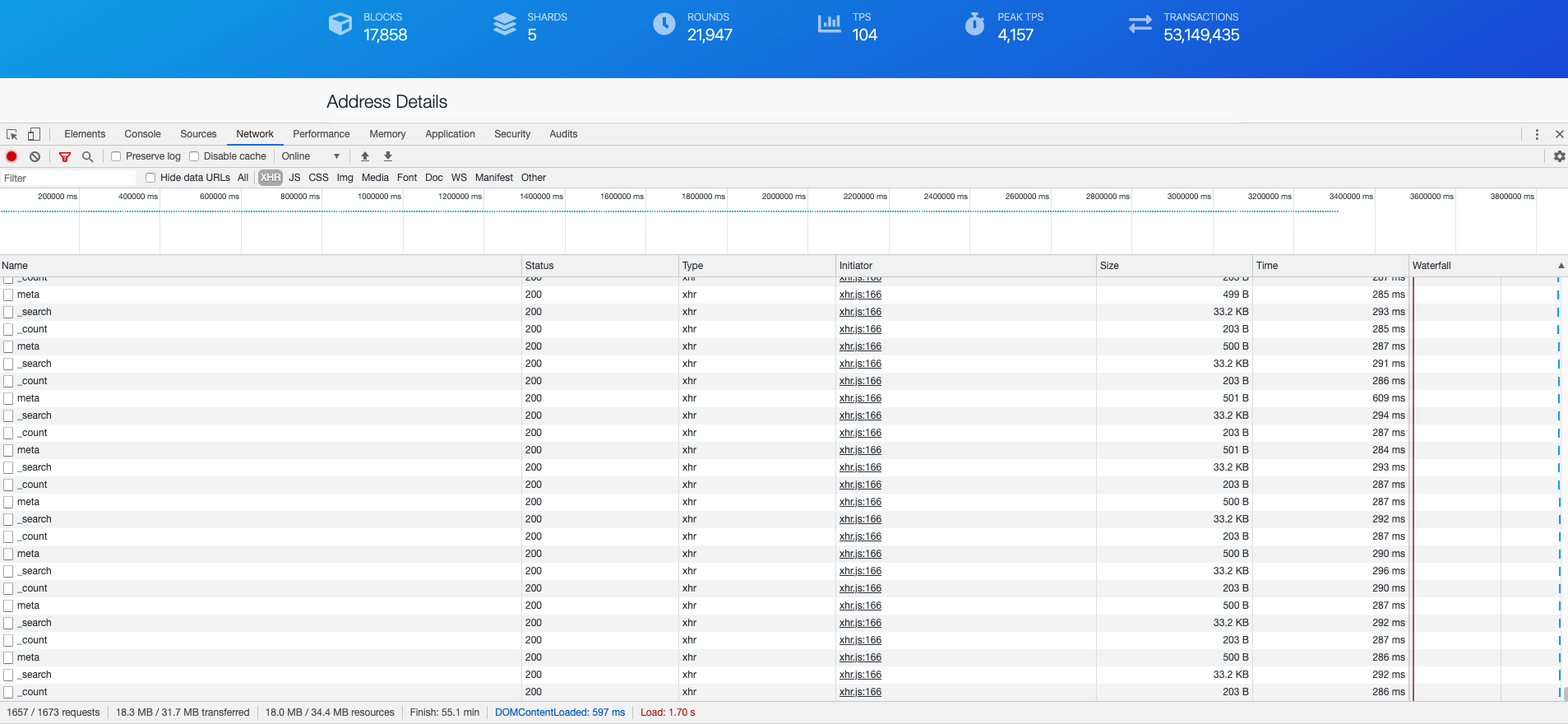
Task: Filter requests by WS type
Action: click(459, 178)
